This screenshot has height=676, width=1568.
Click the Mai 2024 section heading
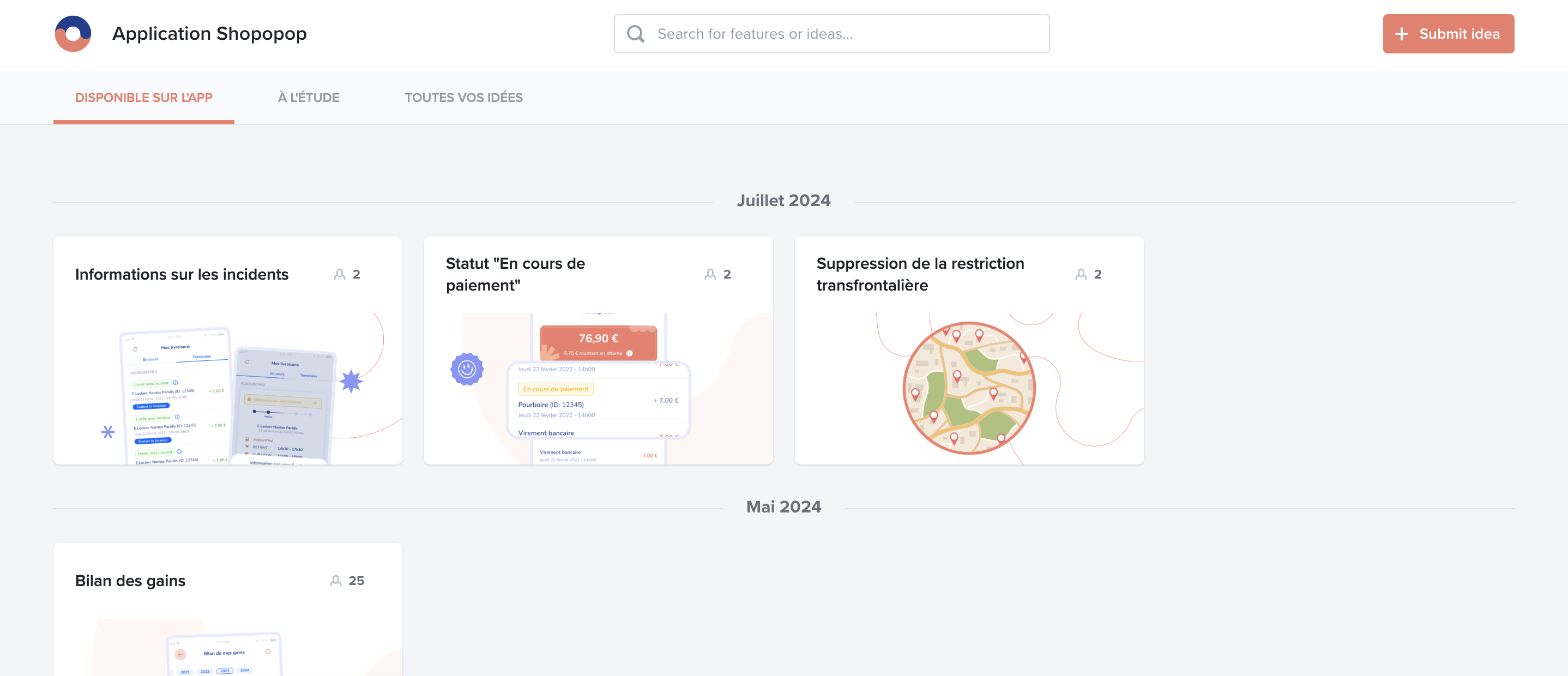pyautogui.click(x=783, y=507)
